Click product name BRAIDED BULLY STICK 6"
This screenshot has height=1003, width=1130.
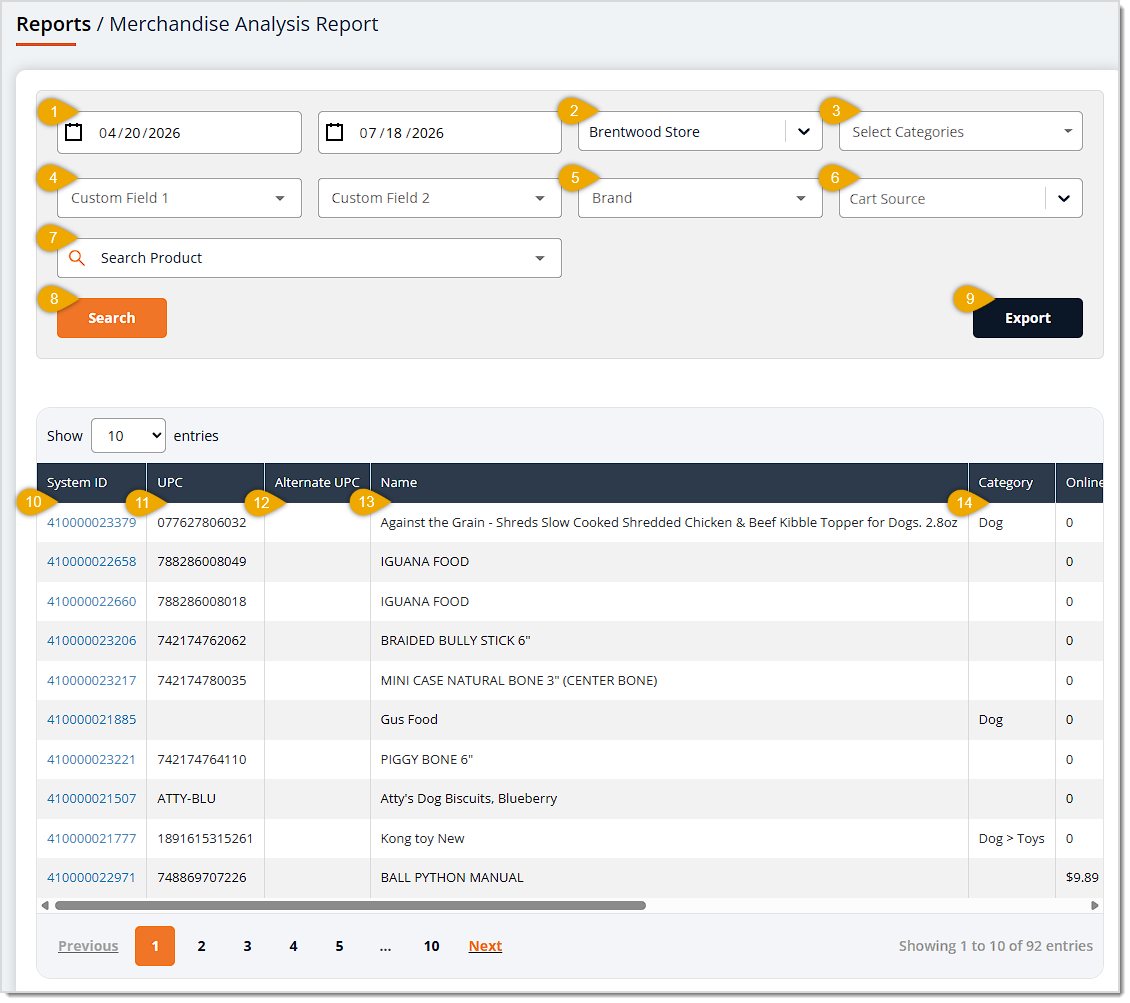point(455,641)
